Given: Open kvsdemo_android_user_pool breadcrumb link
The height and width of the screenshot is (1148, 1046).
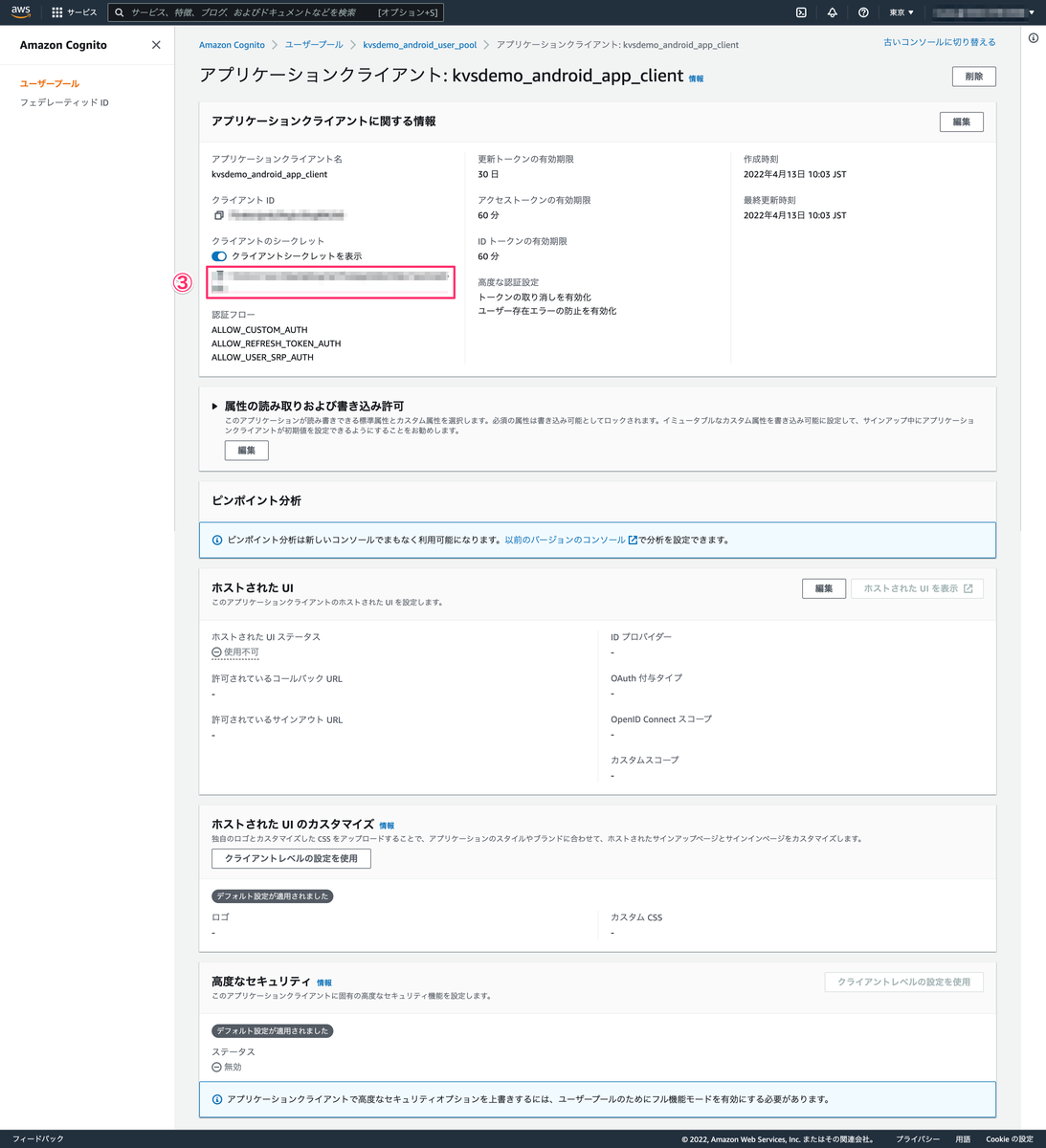Looking at the screenshot, I should click(x=419, y=45).
